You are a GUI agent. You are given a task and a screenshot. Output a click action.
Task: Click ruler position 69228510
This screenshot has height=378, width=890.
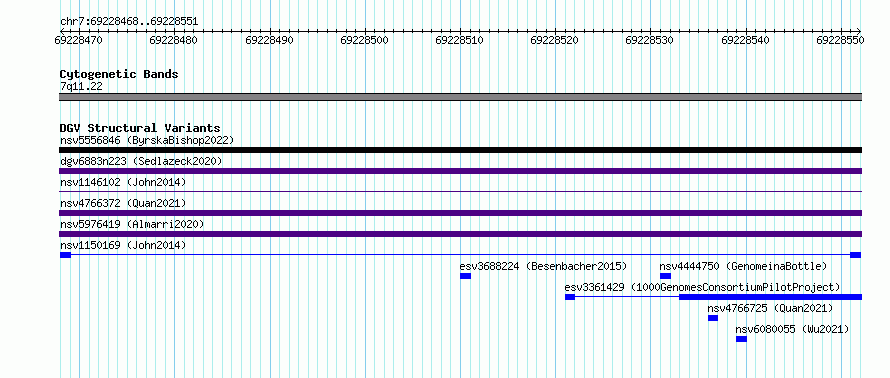pyautogui.click(x=459, y=40)
